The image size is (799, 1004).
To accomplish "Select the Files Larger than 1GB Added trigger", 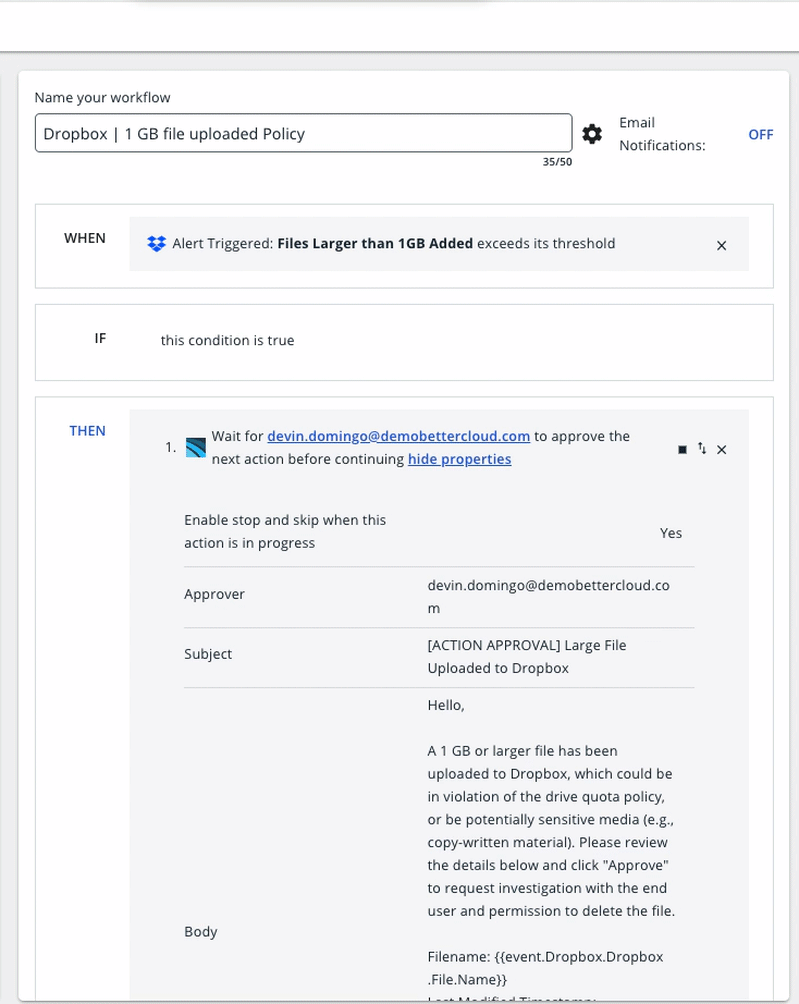I will [x=375, y=243].
